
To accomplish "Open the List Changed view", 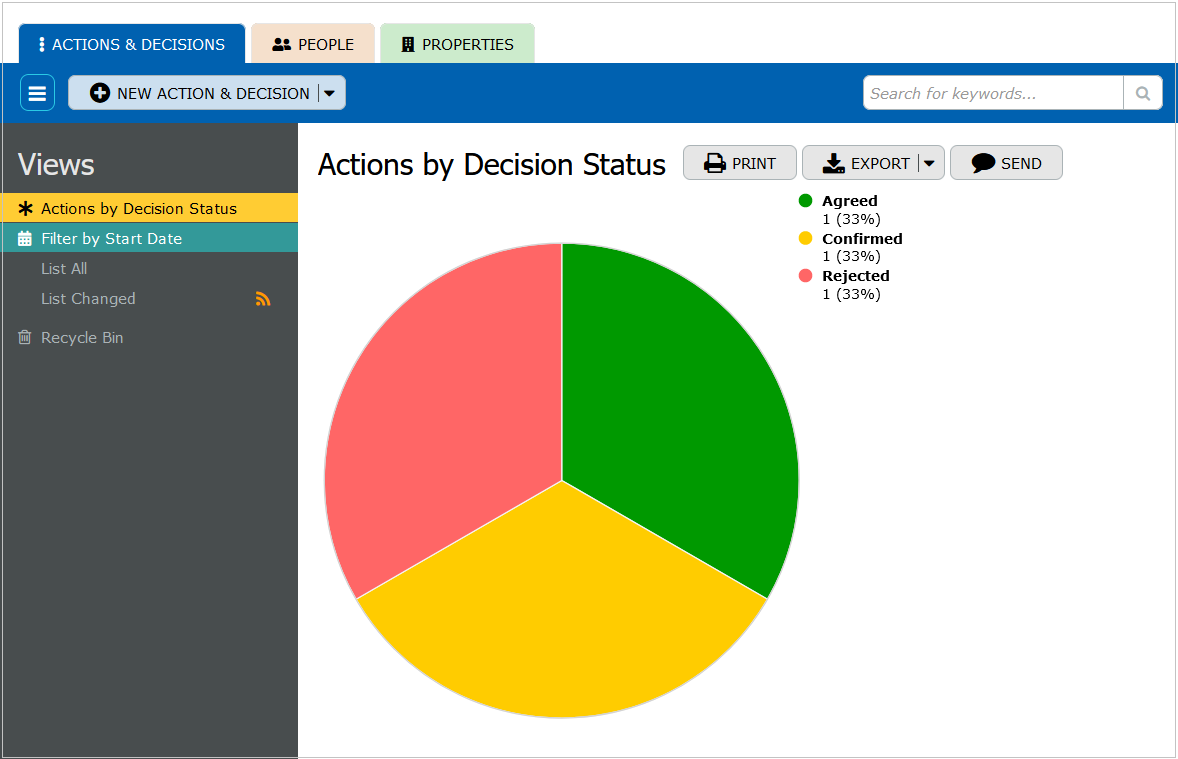I will [x=88, y=299].
